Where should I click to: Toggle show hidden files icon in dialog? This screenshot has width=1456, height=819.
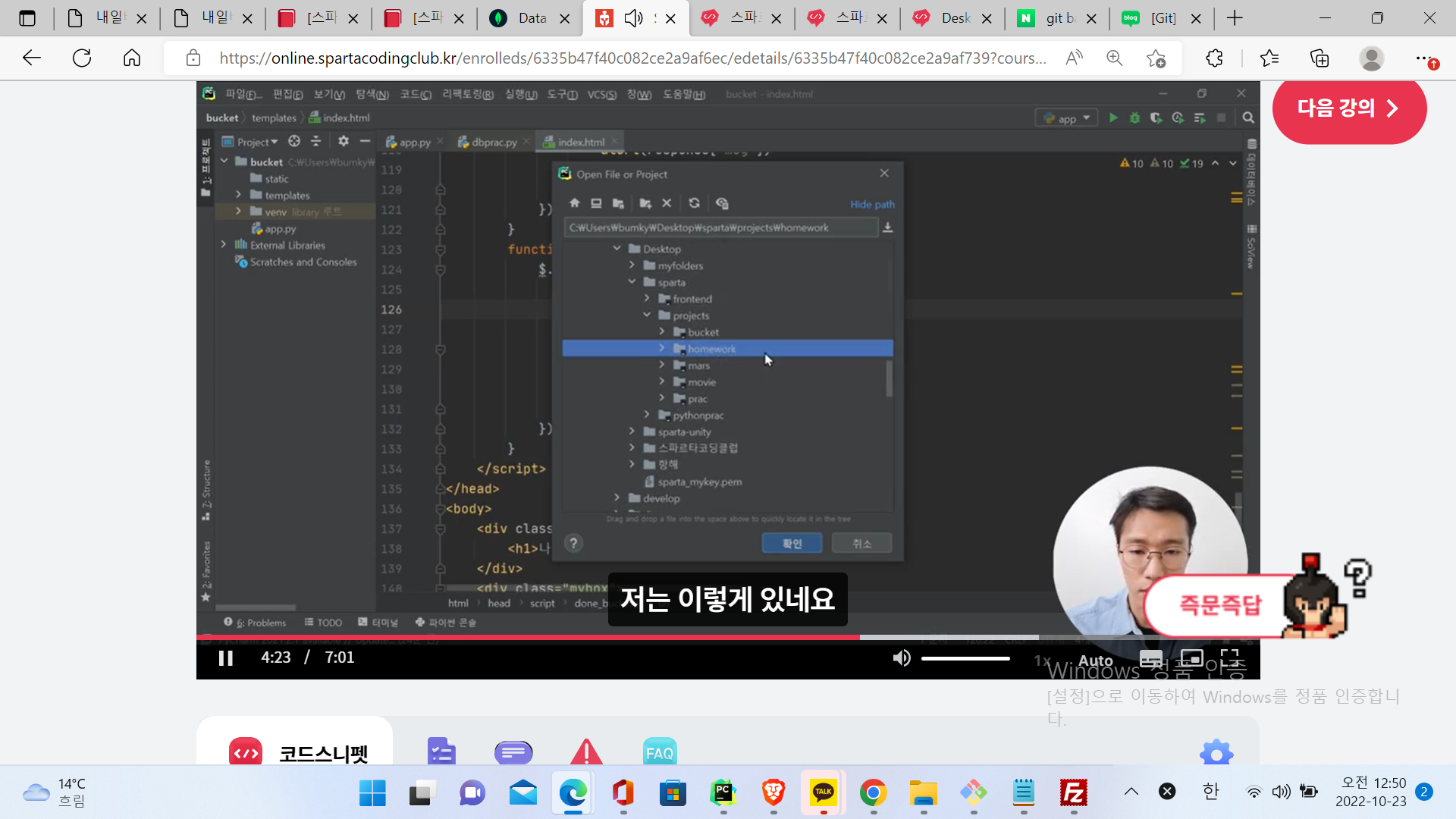722,203
